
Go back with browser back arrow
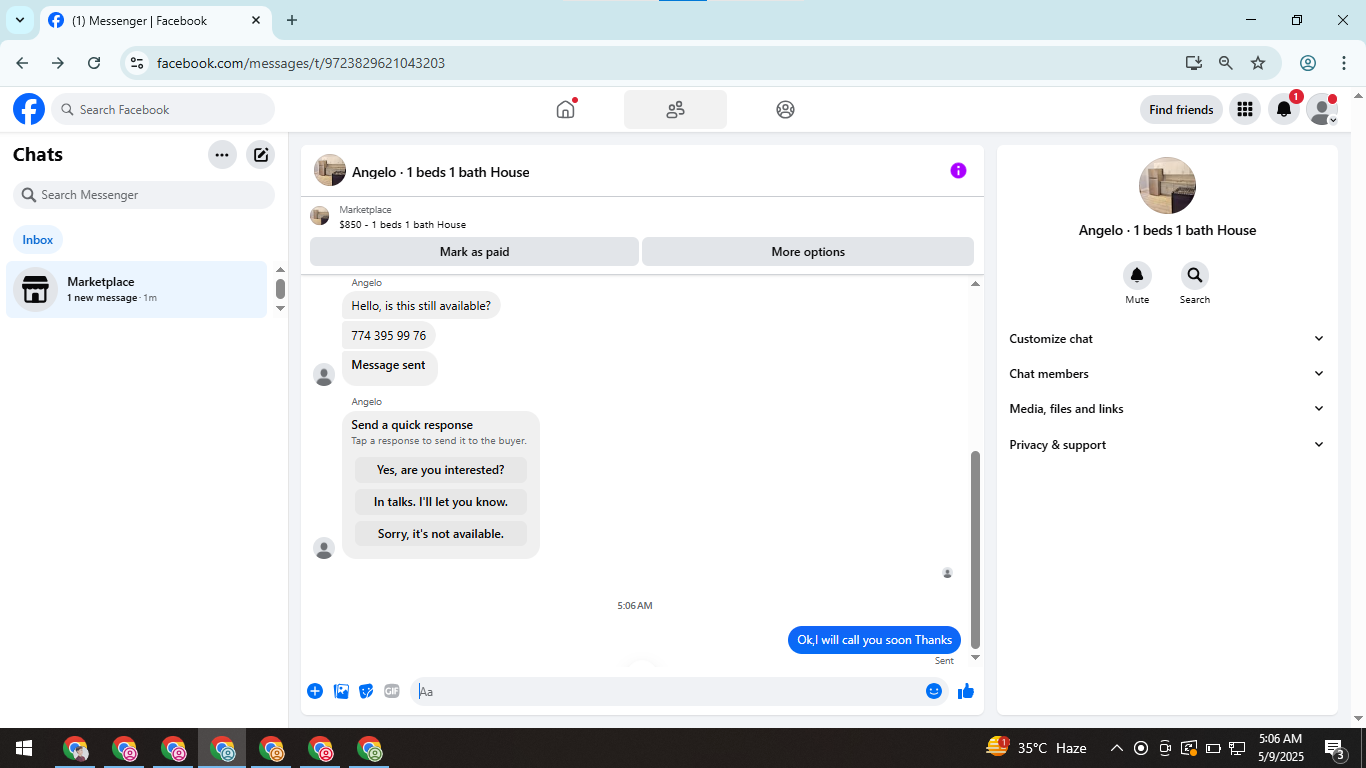click(22, 63)
